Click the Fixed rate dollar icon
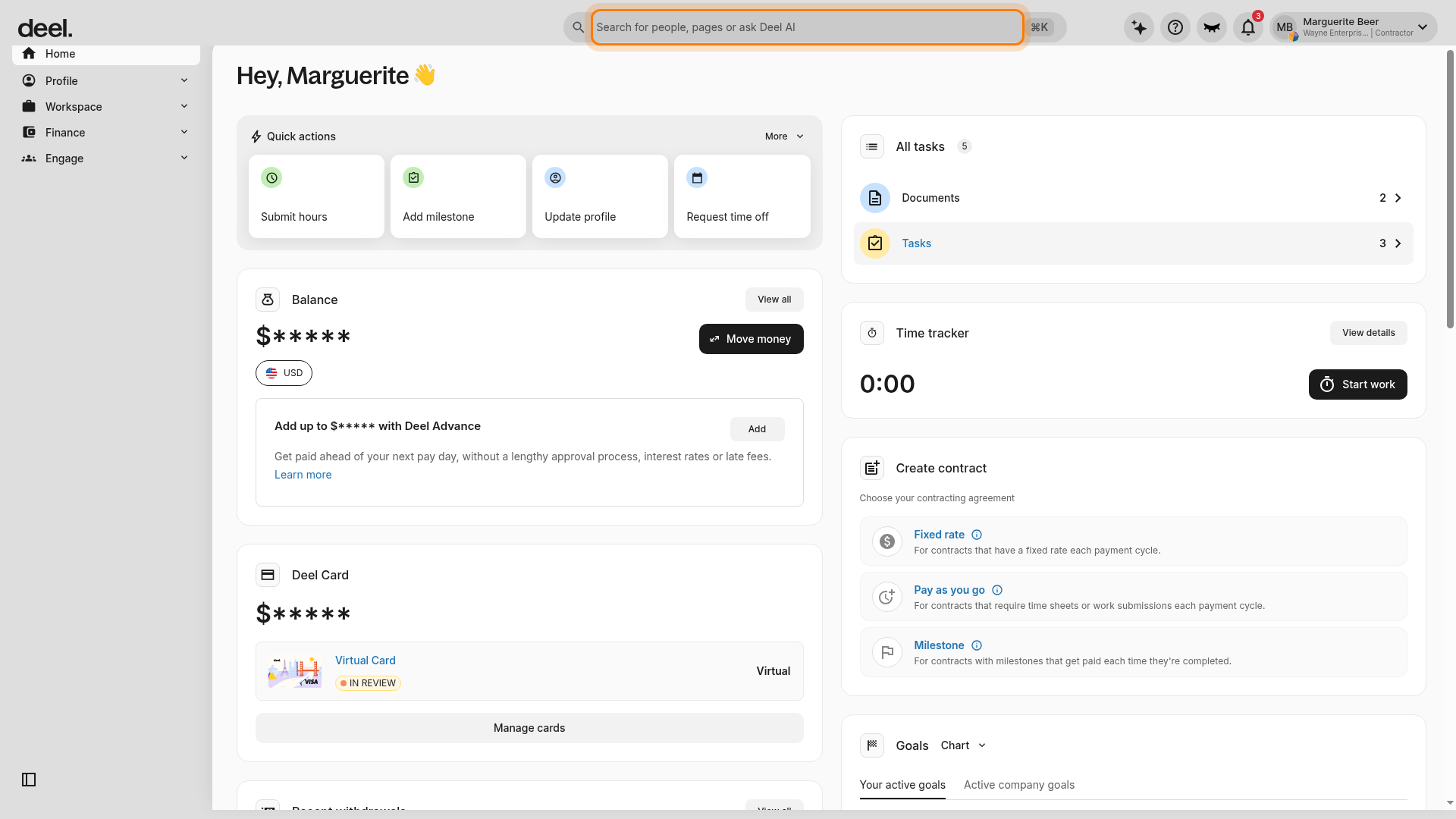 pyautogui.click(x=887, y=541)
